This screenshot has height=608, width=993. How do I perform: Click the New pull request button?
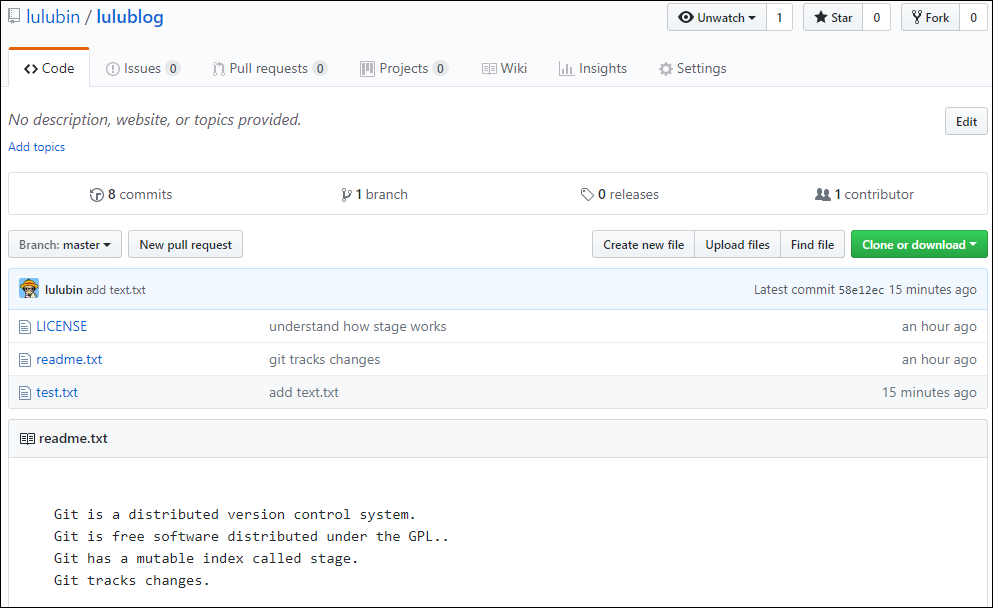coord(186,244)
